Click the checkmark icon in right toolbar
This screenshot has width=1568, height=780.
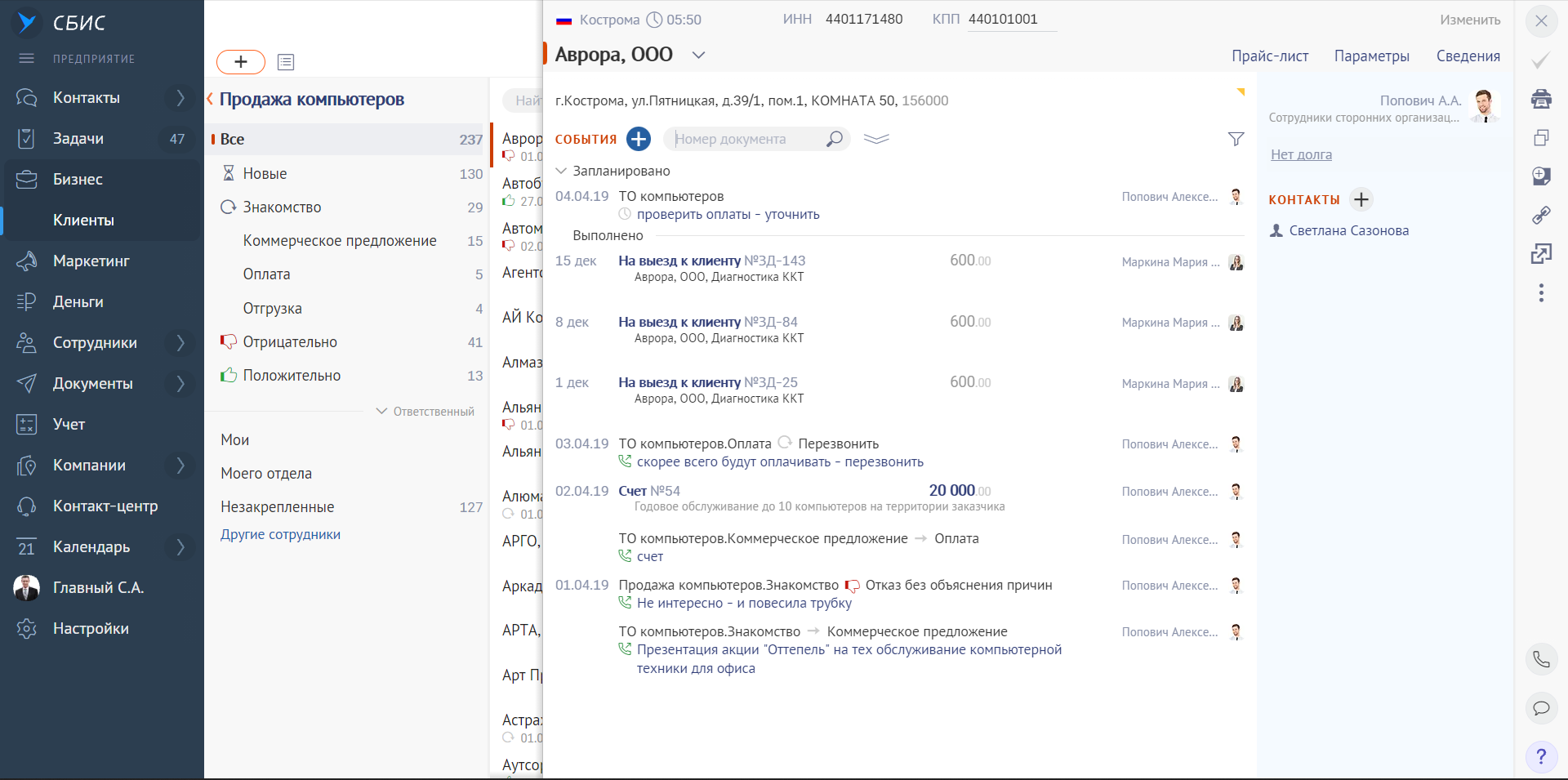1541,60
